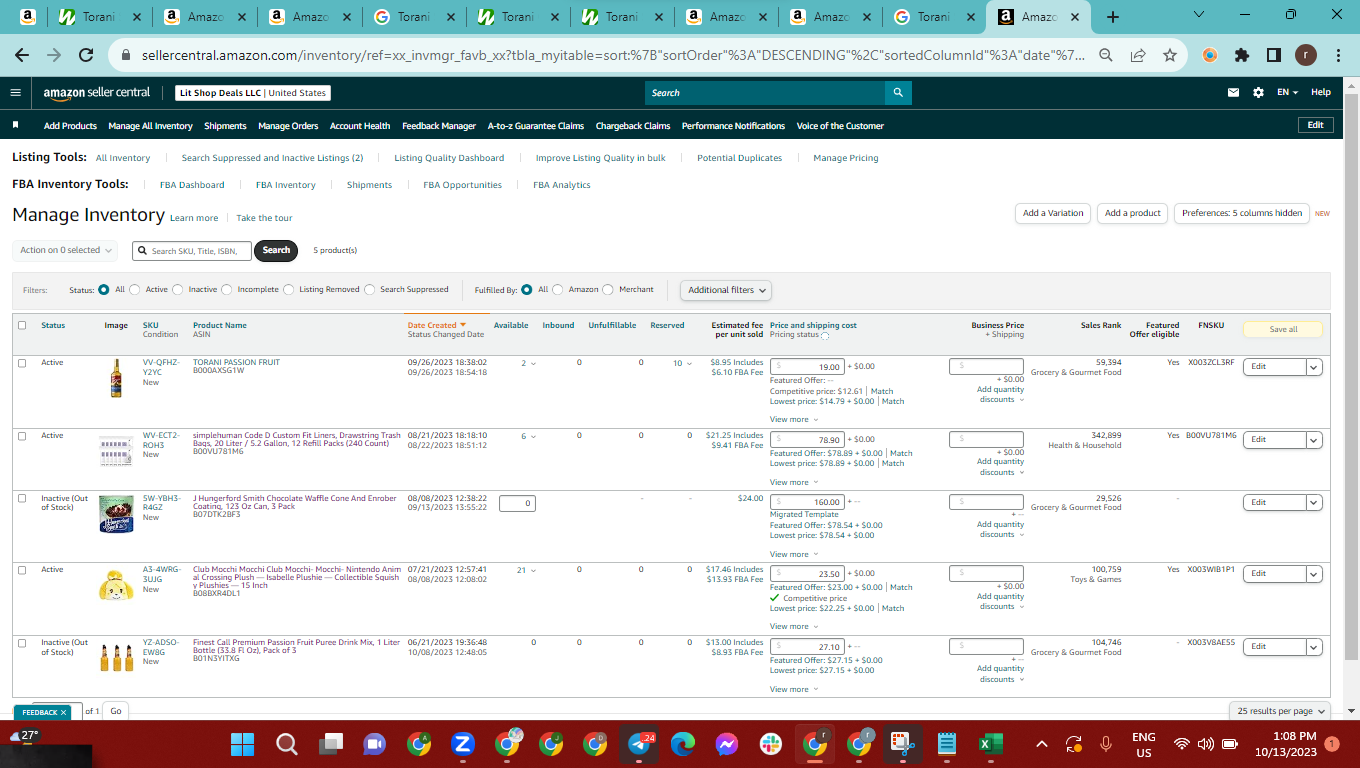The height and width of the screenshot is (768, 1360).
Task: Open Account Health menu
Action: pos(360,126)
